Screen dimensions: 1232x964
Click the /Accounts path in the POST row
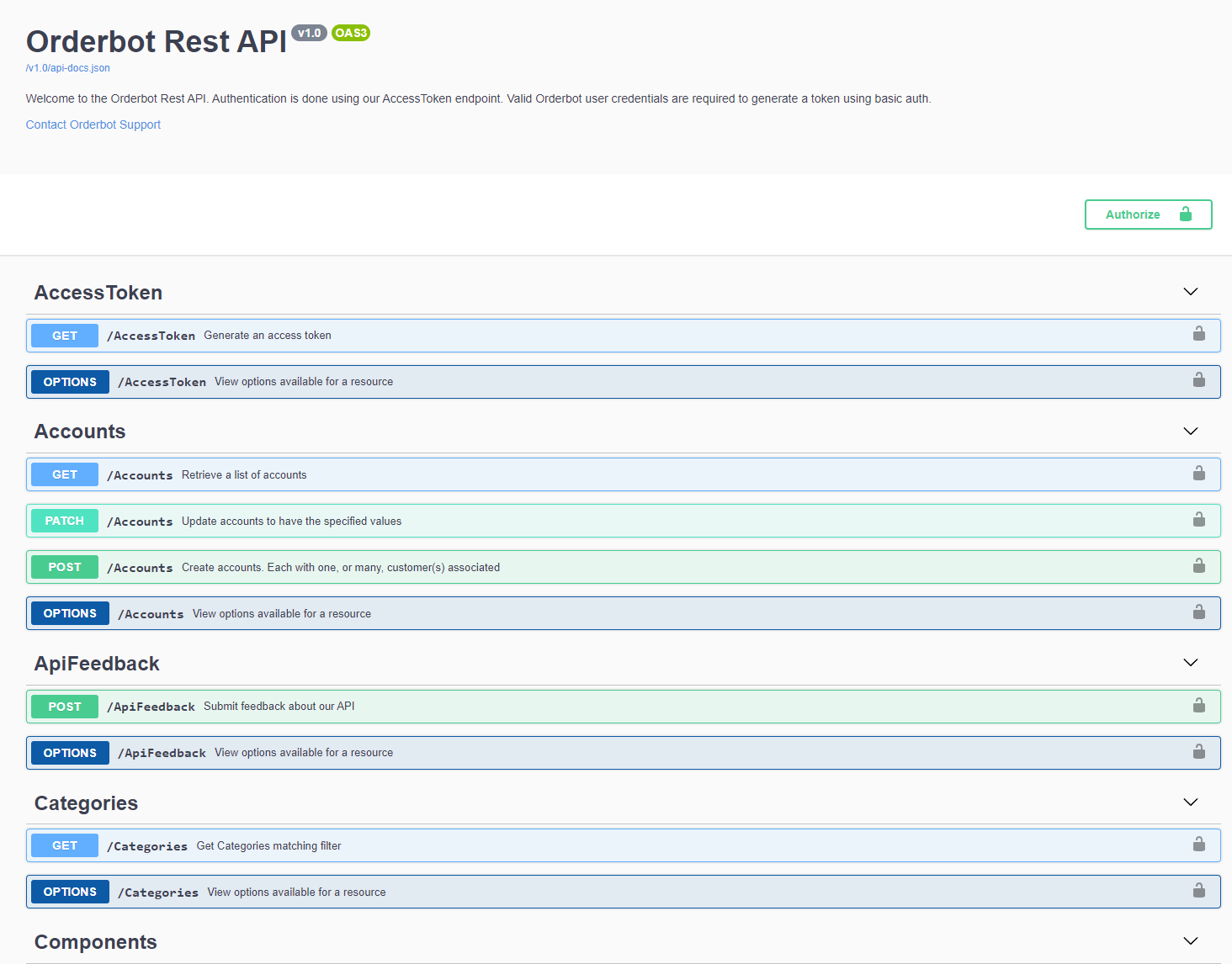point(140,568)
